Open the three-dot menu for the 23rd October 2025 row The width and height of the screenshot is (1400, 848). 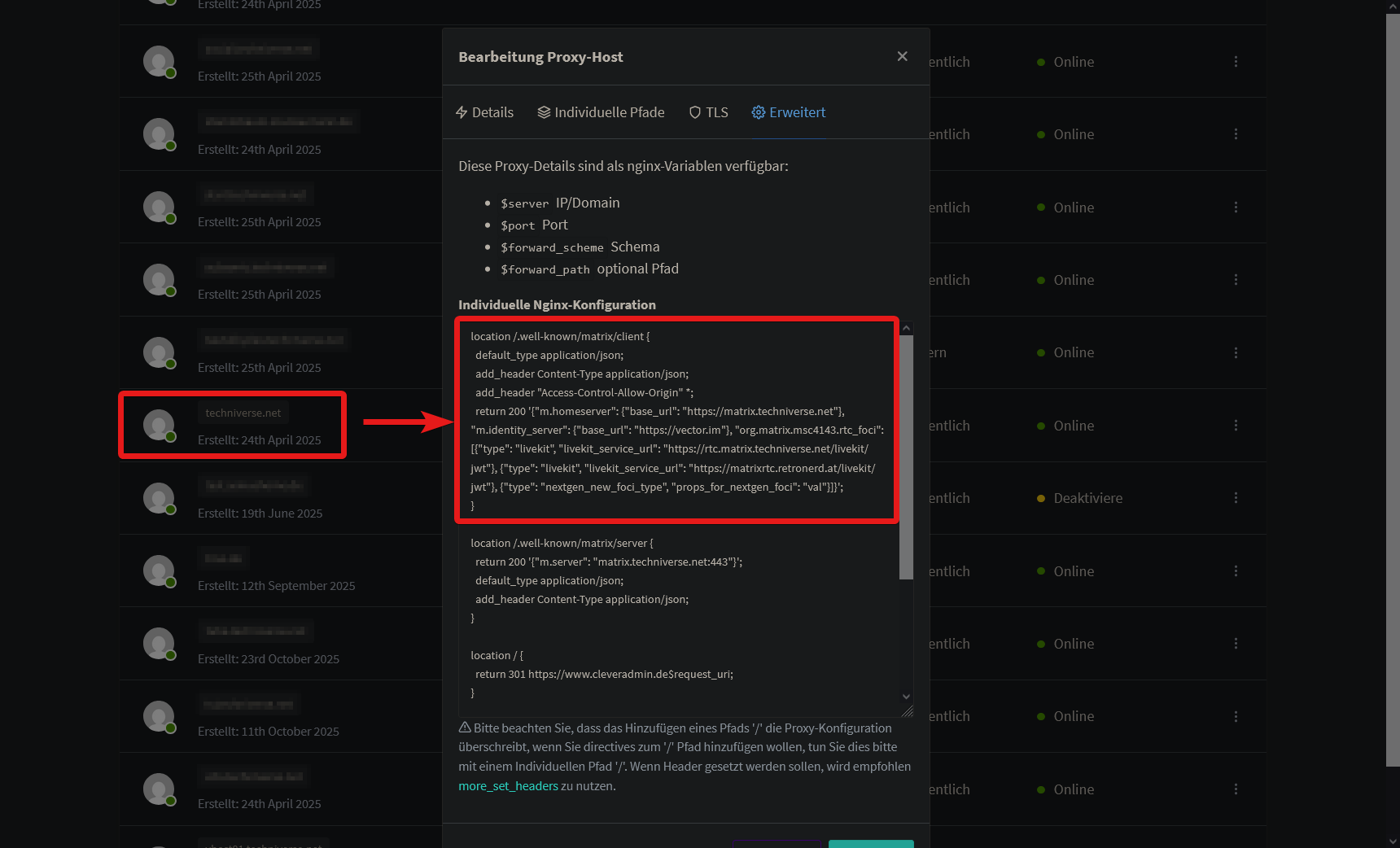tap(1236, 644)
